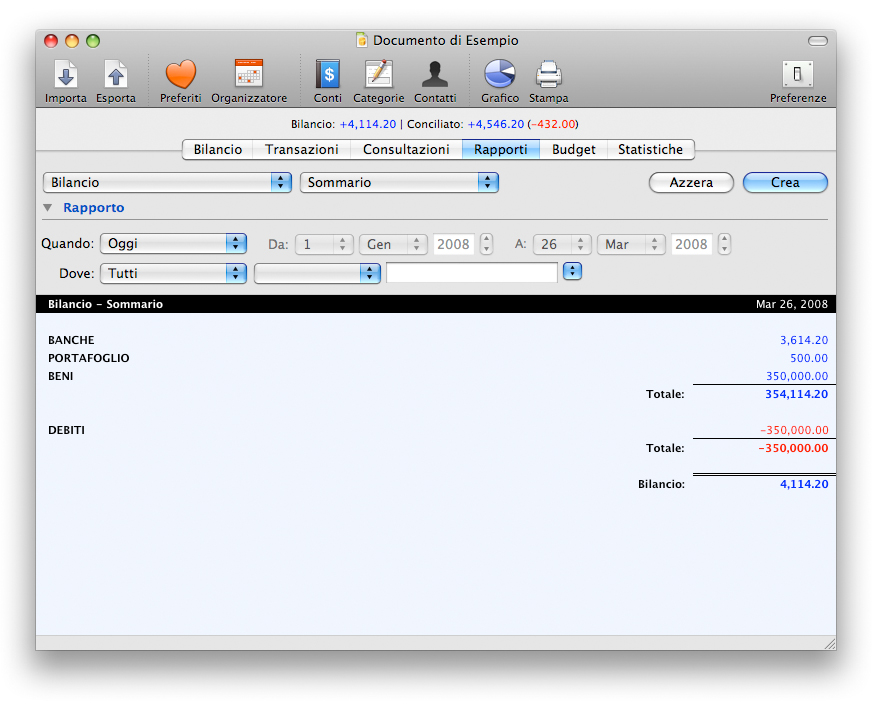Click the window resize grip

coord(830,644)
